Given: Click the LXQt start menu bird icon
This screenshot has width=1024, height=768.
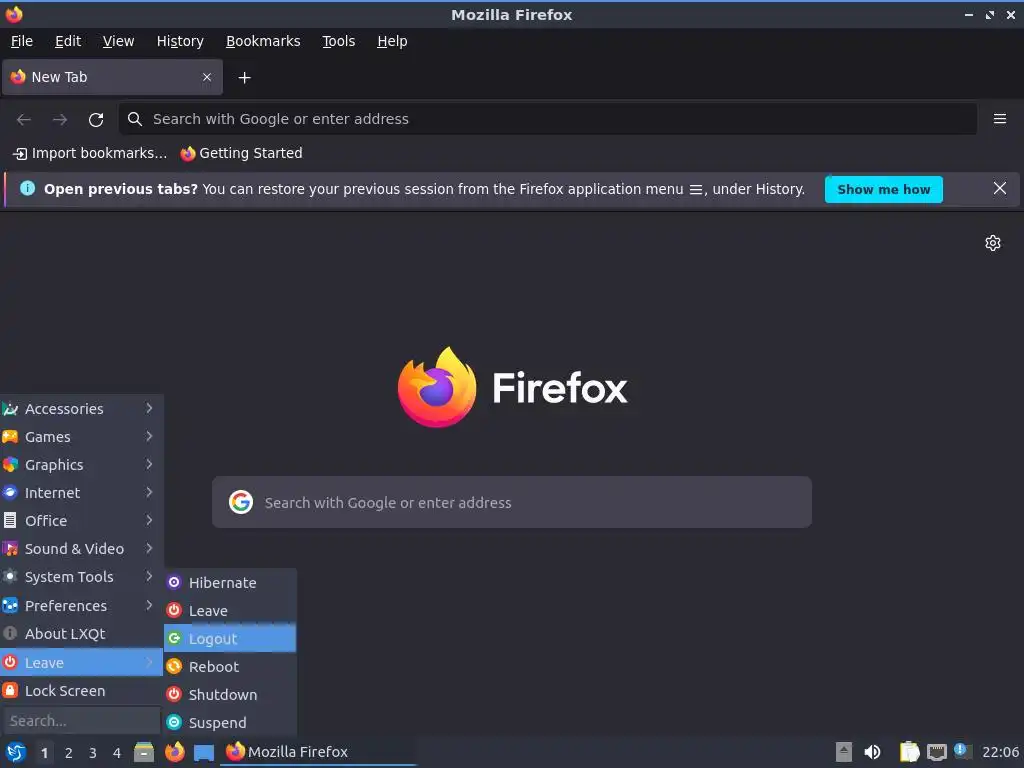Looking at the screenshot, I should [16, 752].
